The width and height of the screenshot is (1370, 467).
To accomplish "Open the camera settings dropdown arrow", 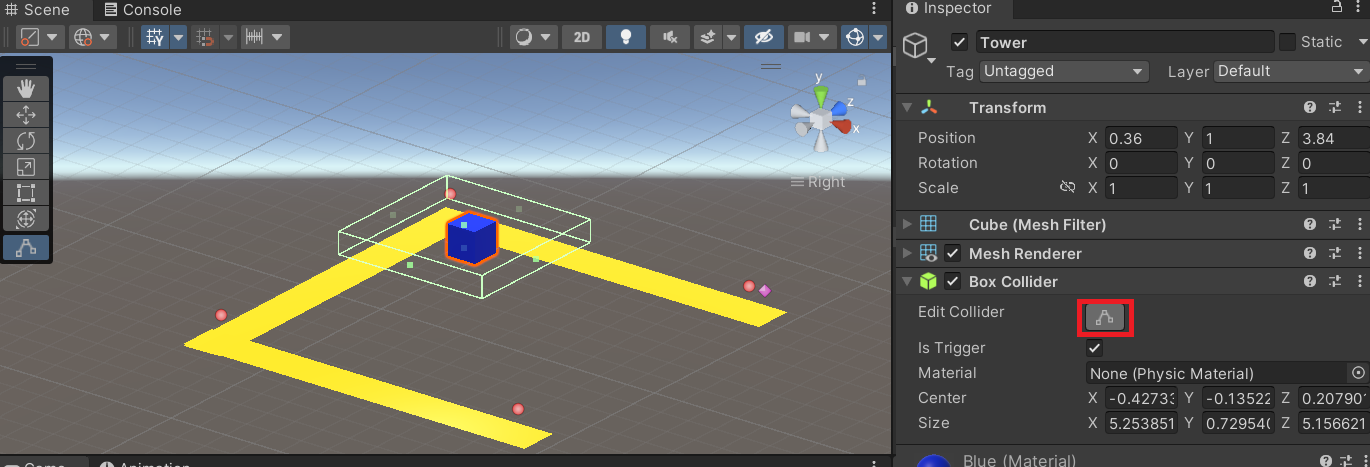I will tap(826, 37).
